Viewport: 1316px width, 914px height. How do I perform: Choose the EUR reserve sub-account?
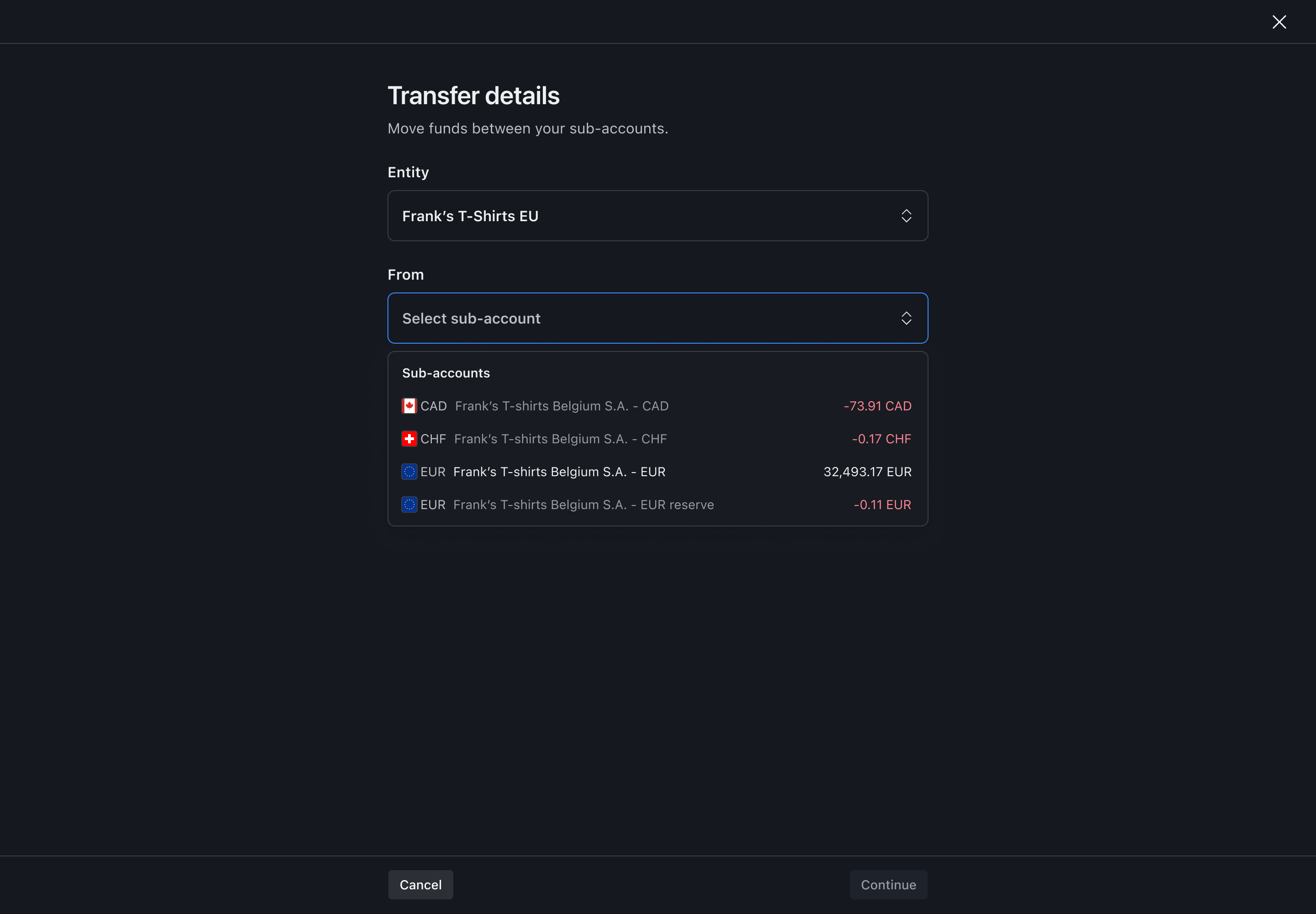coord(657,505)
